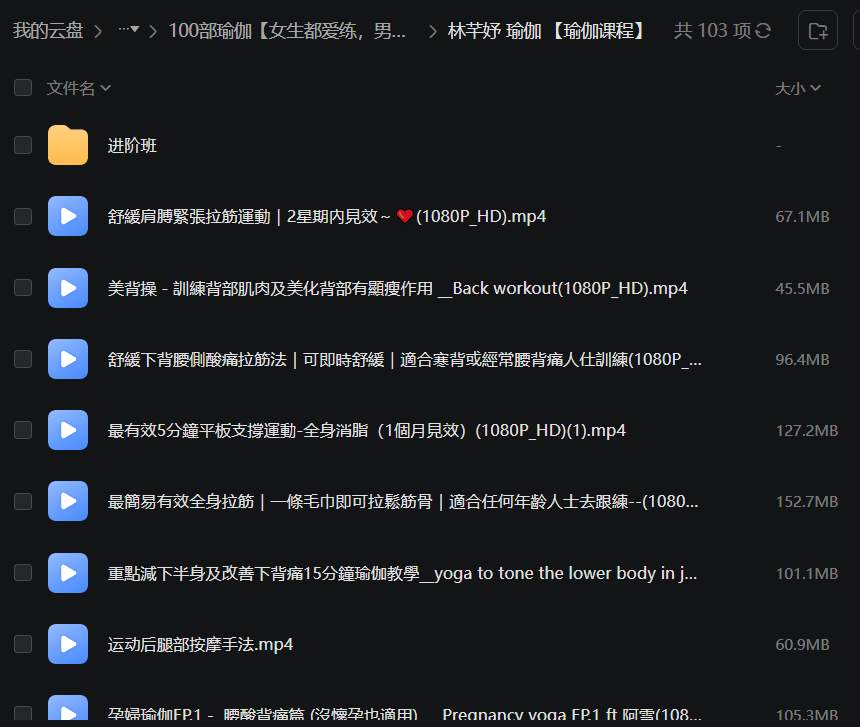Open the 重點減下半身及改善下背痛15分鐘瑜伽教學 file name
Viewport: 860px width, 727px height.
[x=402, y=573]
